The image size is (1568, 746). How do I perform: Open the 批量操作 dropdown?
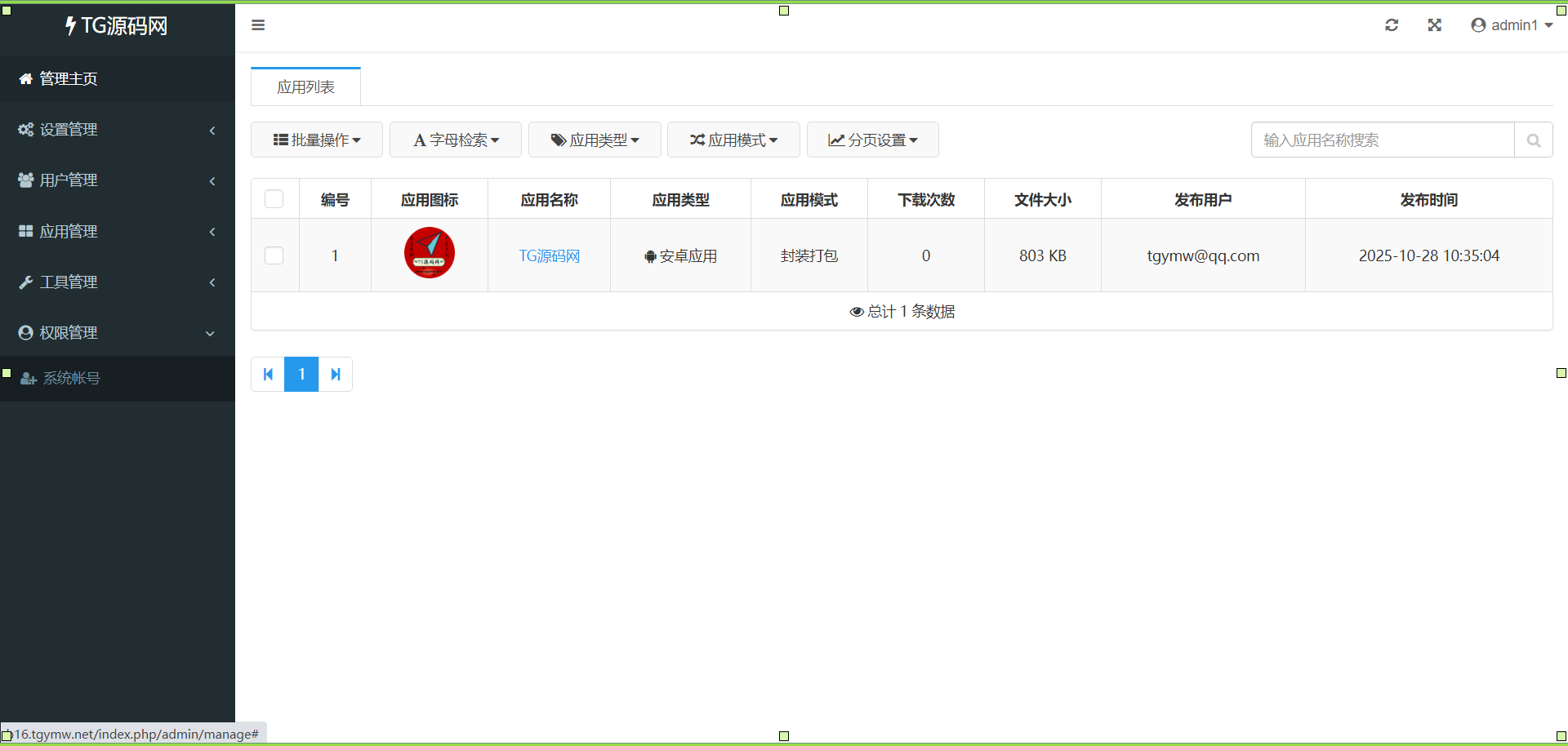click(x=317, y=140)
